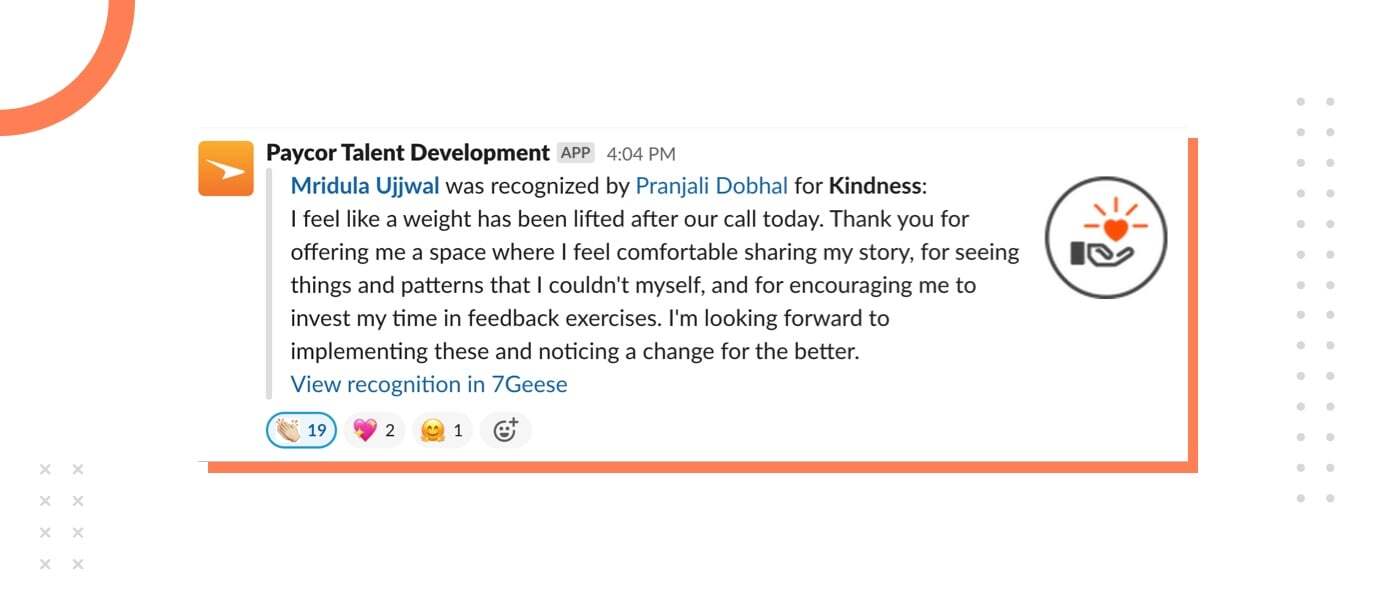Toggle the clapping hands reaction with 19
The image size is (1385, 600).
(301, 431)
